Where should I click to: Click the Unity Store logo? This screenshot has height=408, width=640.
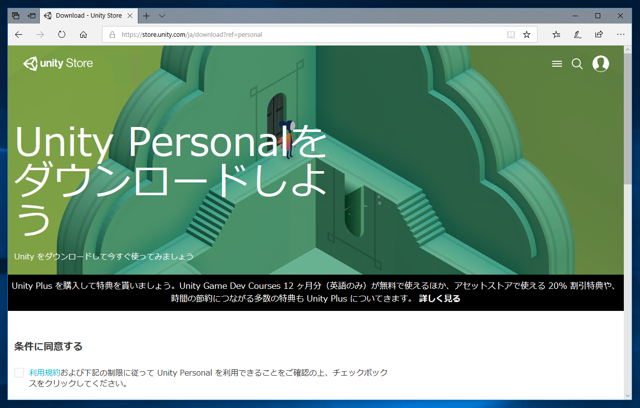58,64
